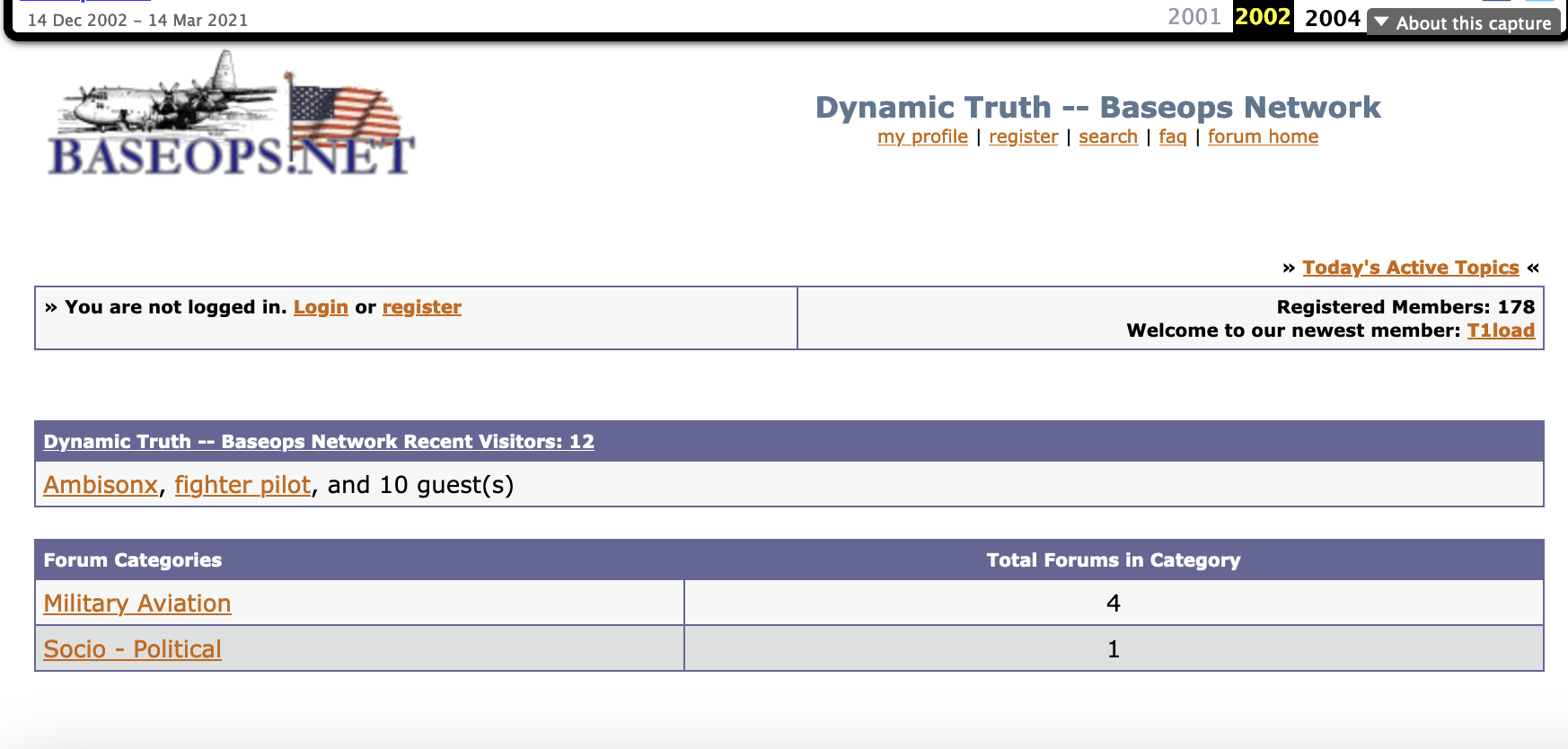1568x749 pixels.
Task: Jump to the 2001 capture year
Action: click(x=1194, y=17)
